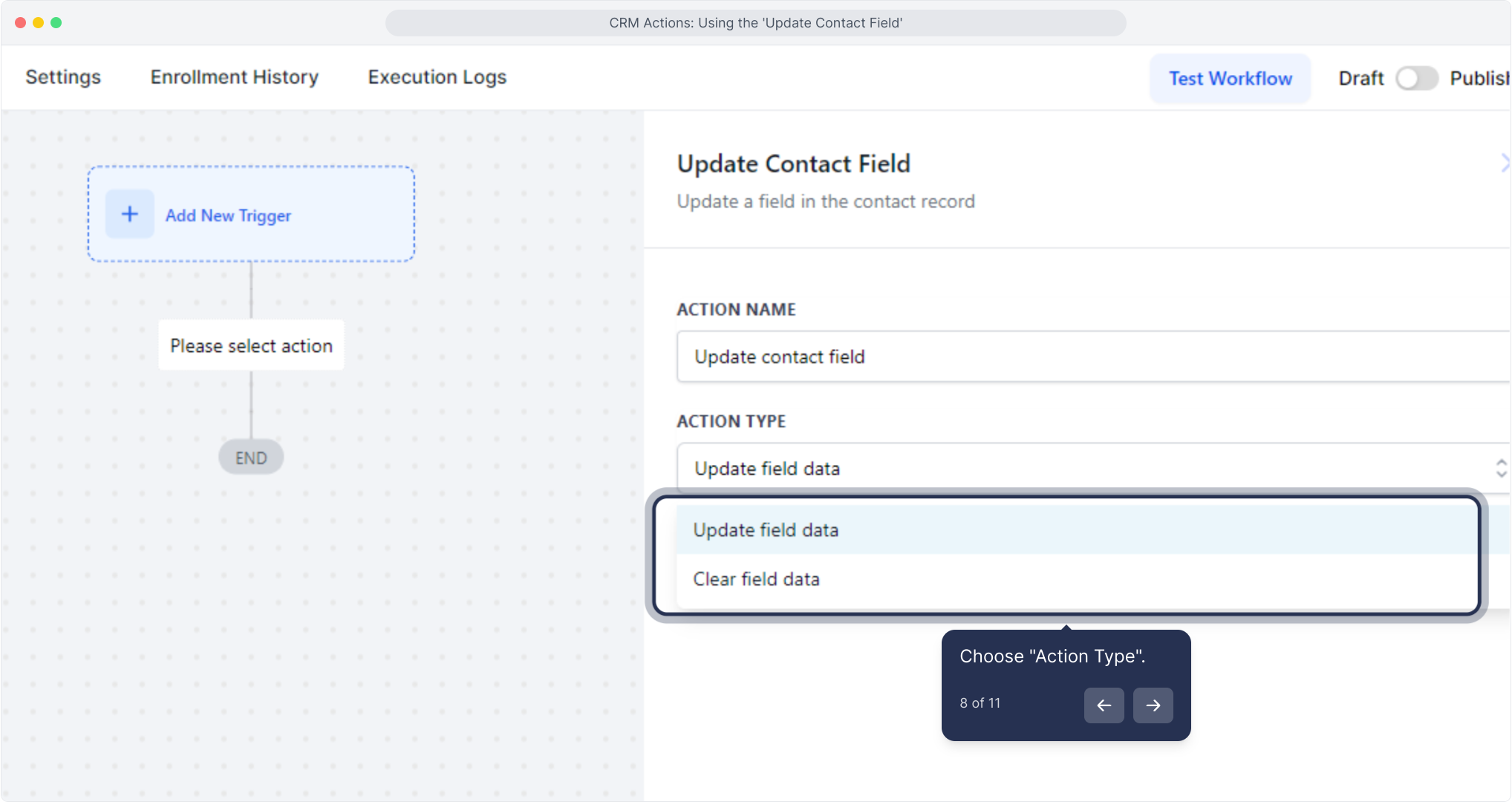Image resolution: width=1512 pixels, height=802 pixels.
Task: Collapse panel using right chevron icon
Action: [1505, 163]
